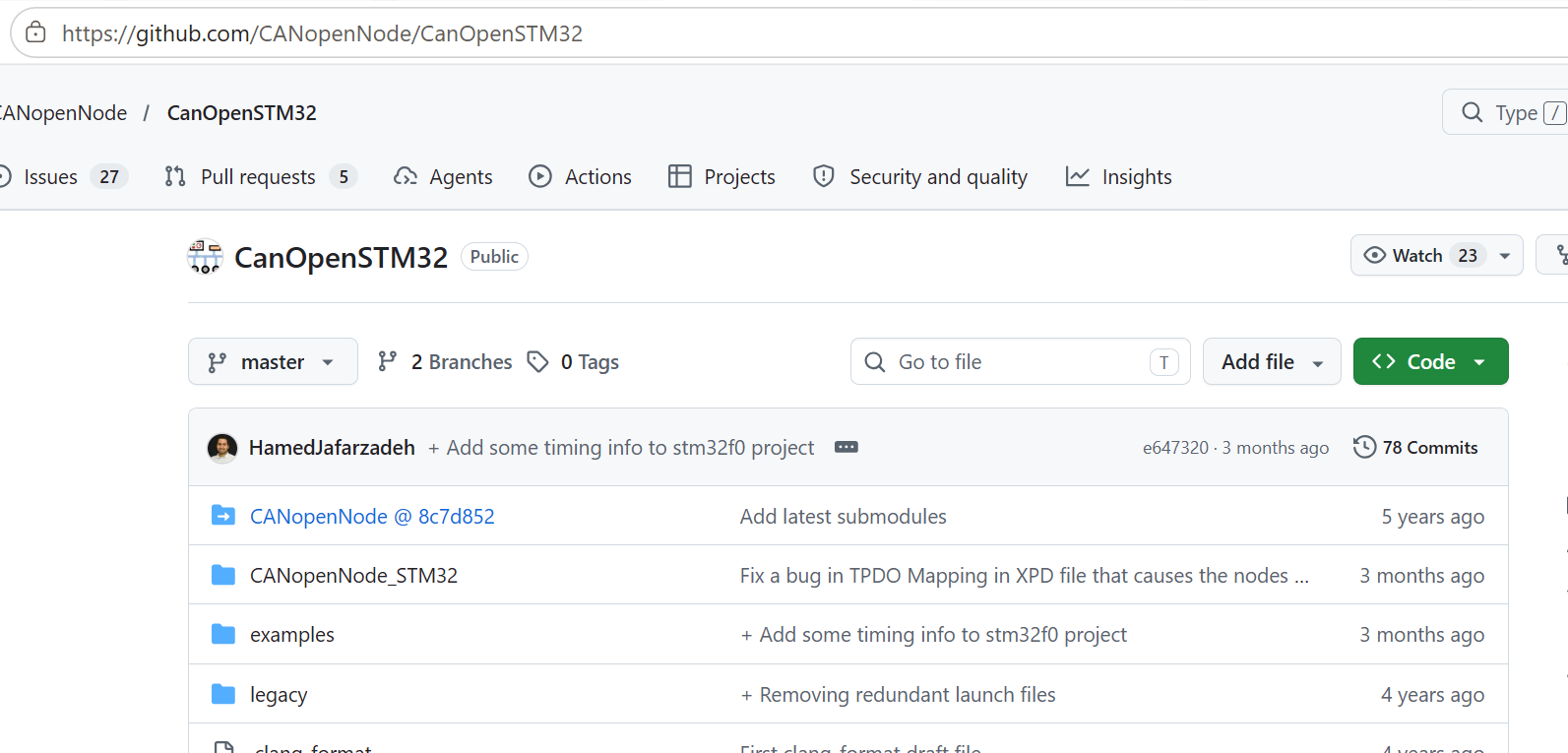Click the search magnifier icon in header
The width and height of the screenshot is (1568, 753).
(1472, 113)
